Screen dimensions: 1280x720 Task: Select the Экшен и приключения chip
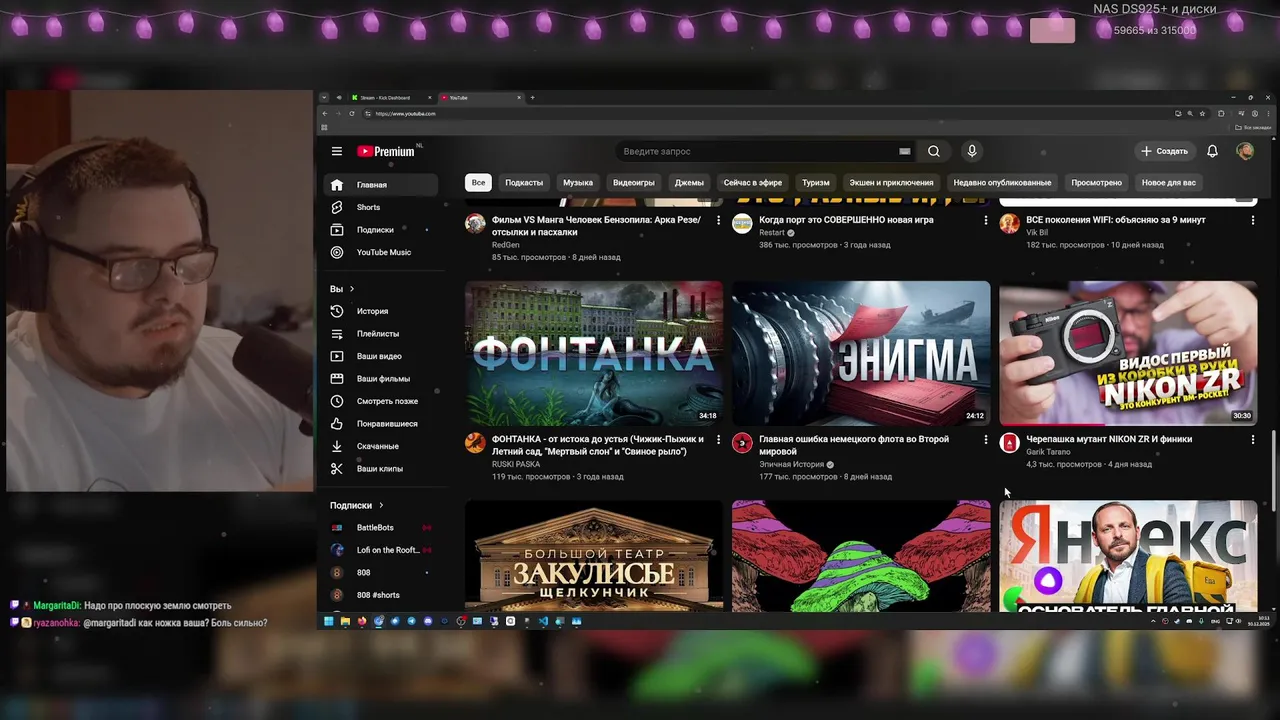891,182
